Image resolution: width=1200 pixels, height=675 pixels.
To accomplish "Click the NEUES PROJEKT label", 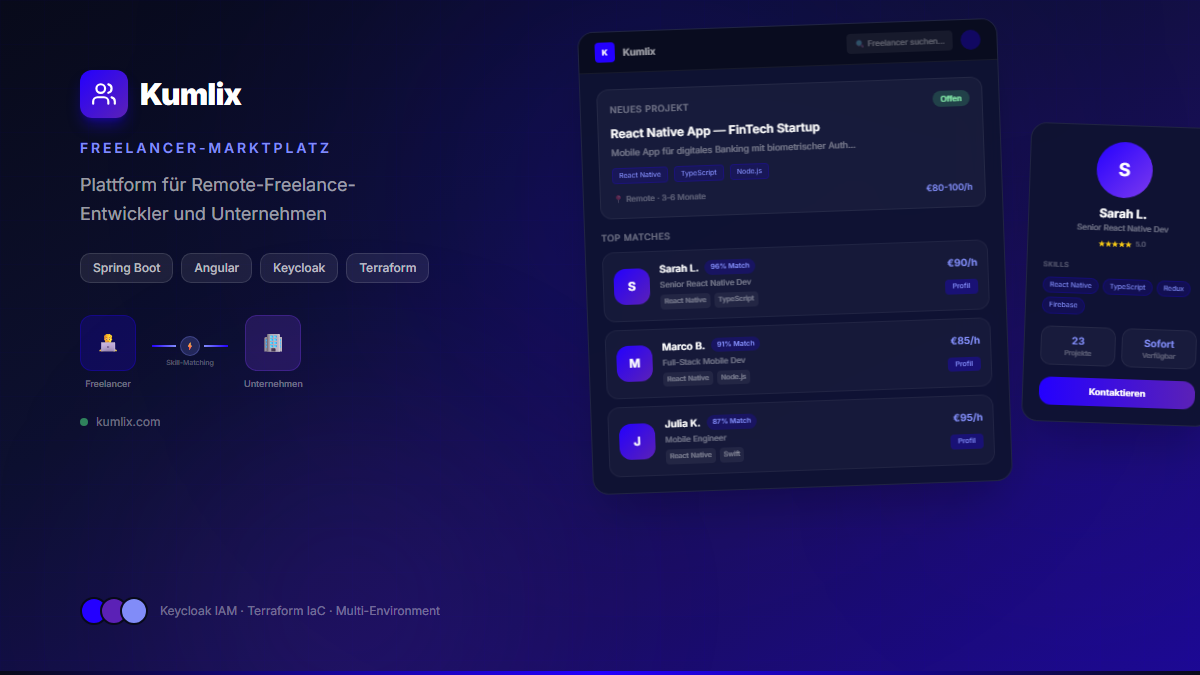I will [649, 108].
